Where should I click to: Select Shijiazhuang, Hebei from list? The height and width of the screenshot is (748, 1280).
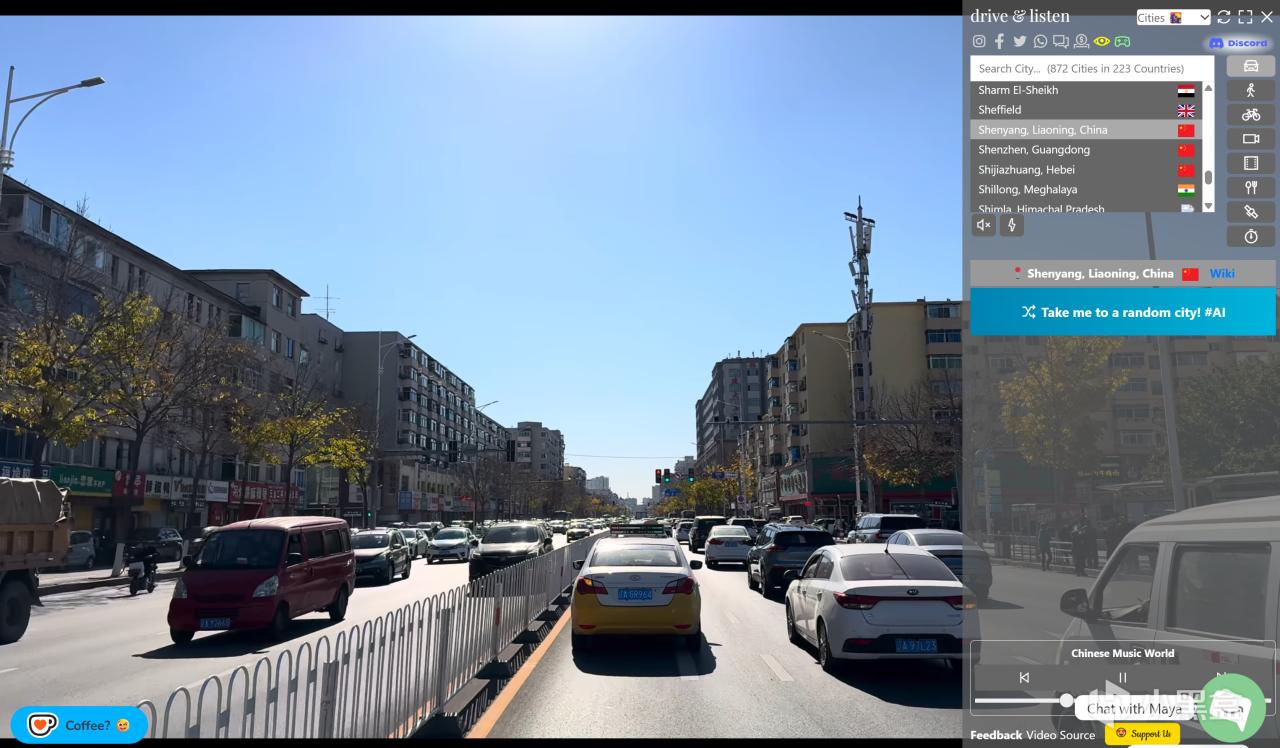tap(1086, 170)
